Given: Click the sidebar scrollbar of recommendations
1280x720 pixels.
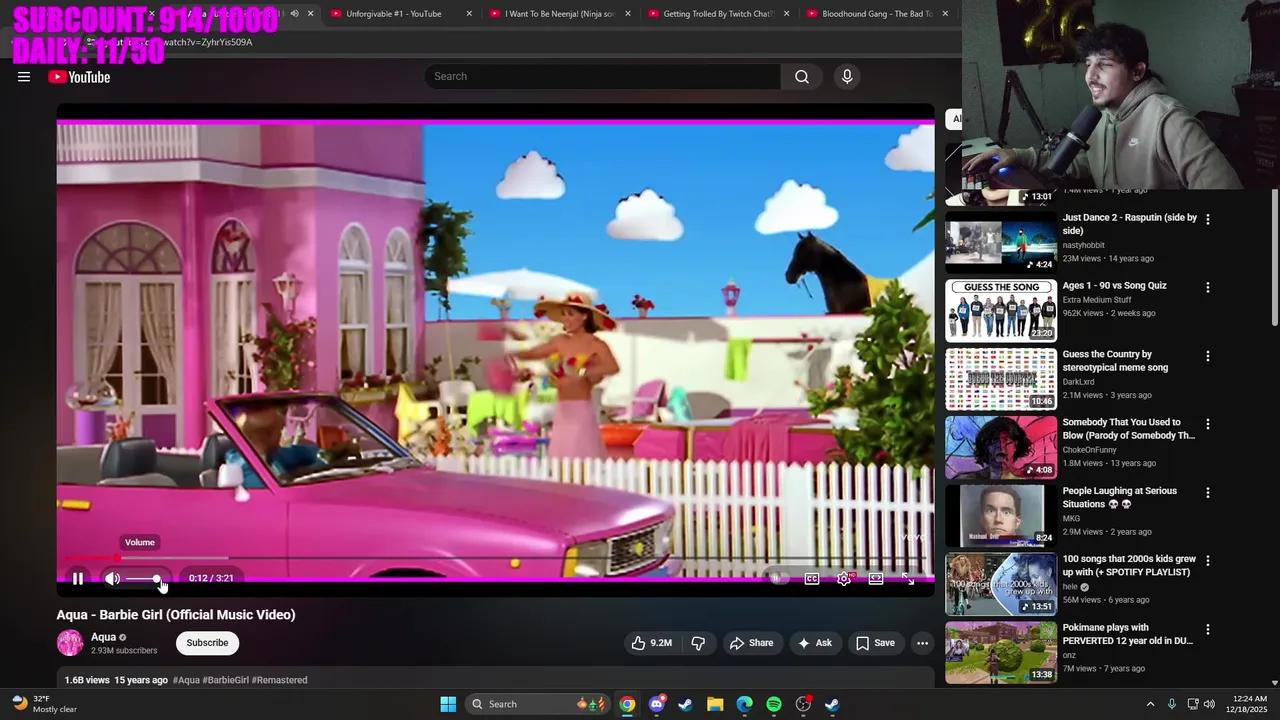Looking at the screenshot, I should click(1275, 258).
